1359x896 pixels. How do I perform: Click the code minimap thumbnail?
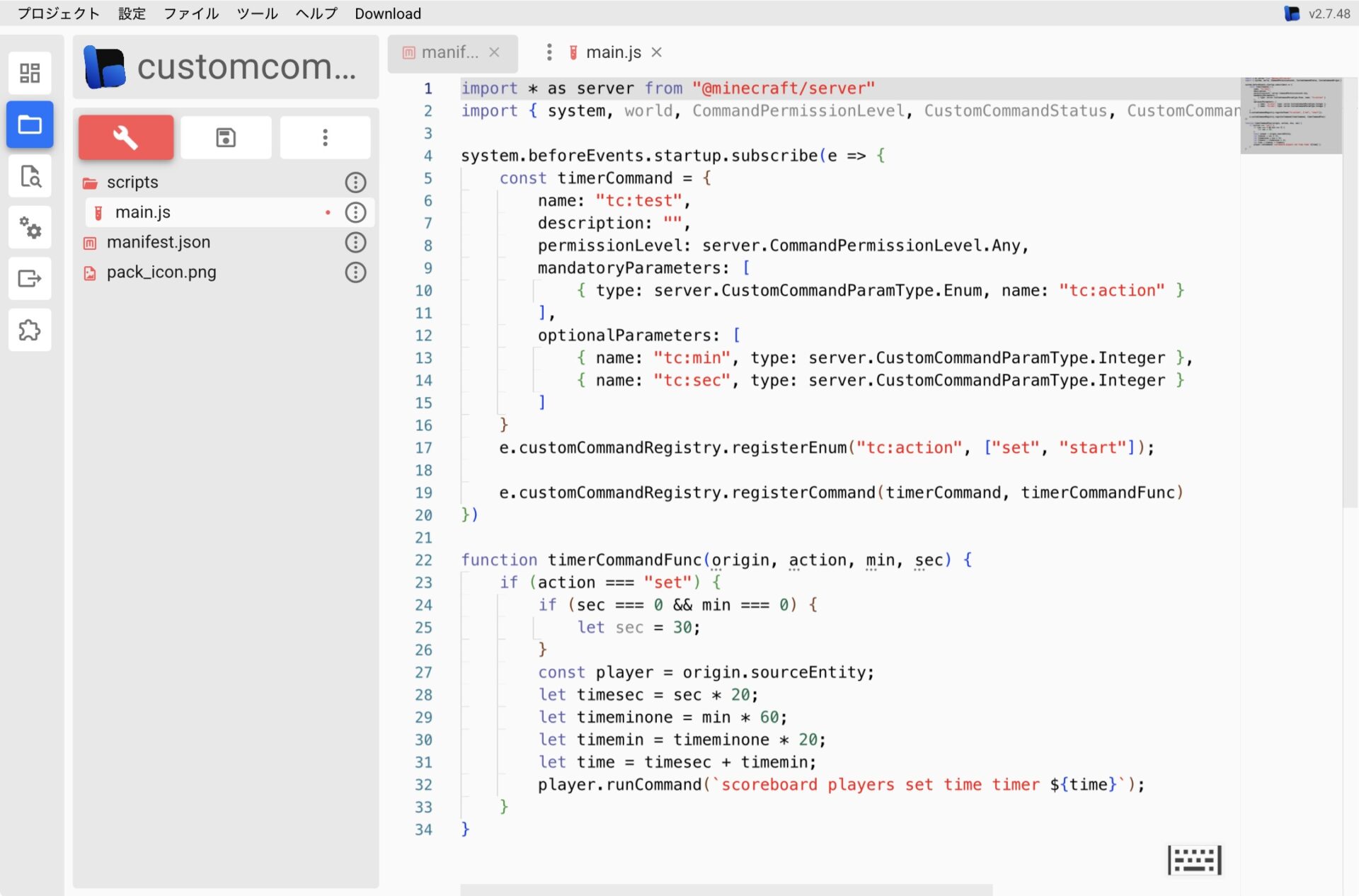pos(1290,115)
